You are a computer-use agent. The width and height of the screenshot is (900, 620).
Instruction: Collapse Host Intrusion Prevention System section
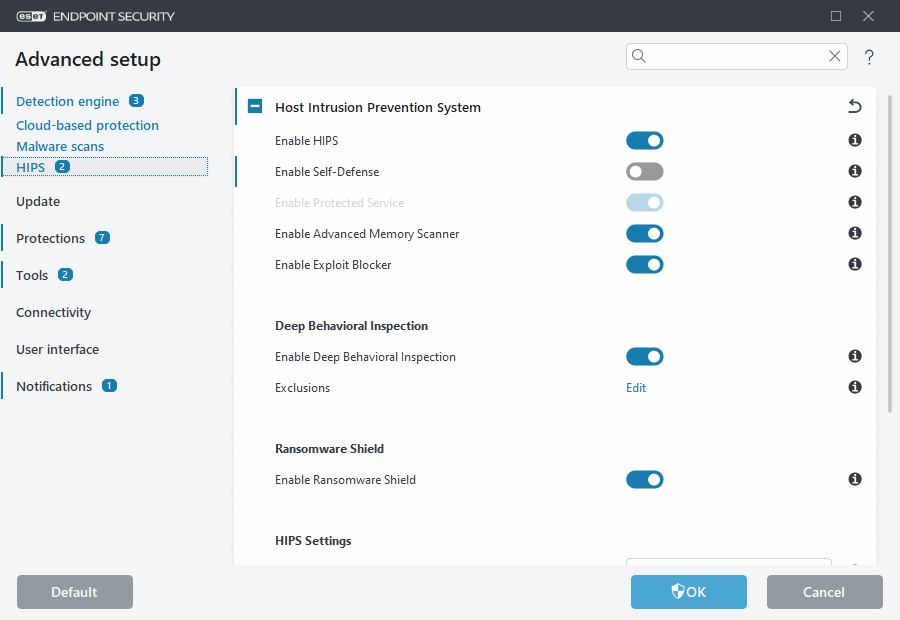255,106
